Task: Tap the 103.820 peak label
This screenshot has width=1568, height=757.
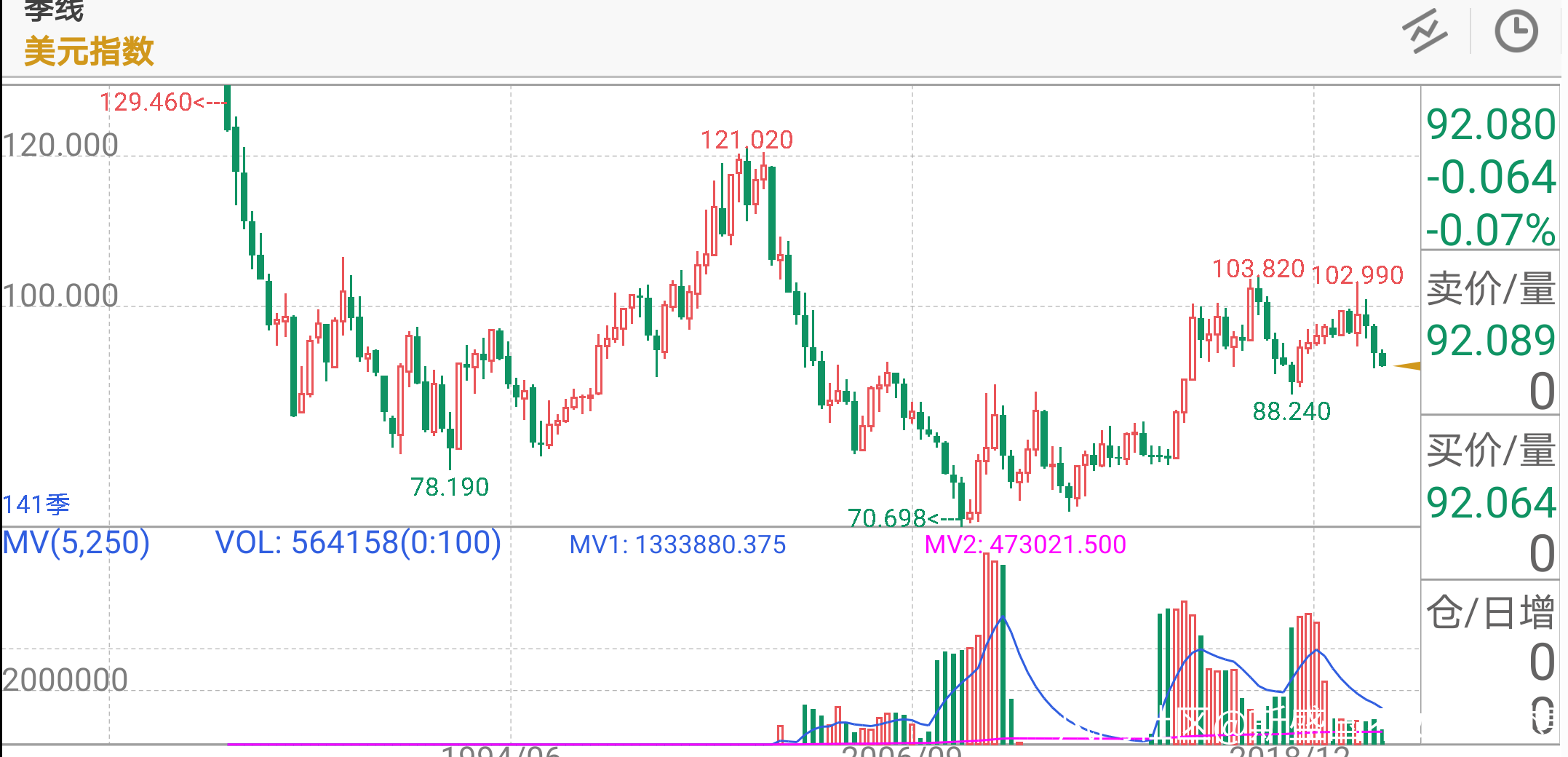Action: click(x=1258, y=269)
